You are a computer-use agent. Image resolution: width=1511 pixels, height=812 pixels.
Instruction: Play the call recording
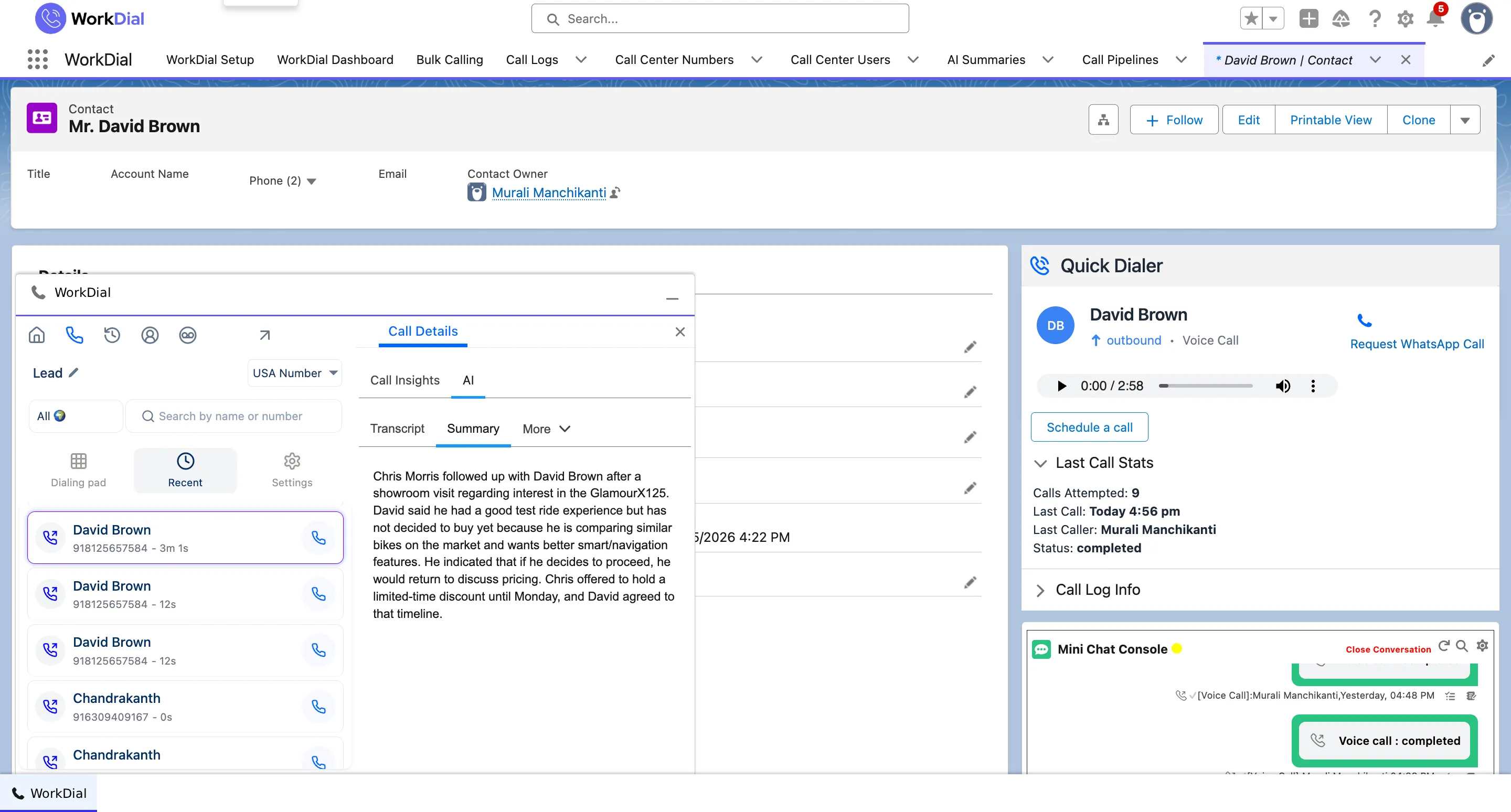pos(1062,386)
